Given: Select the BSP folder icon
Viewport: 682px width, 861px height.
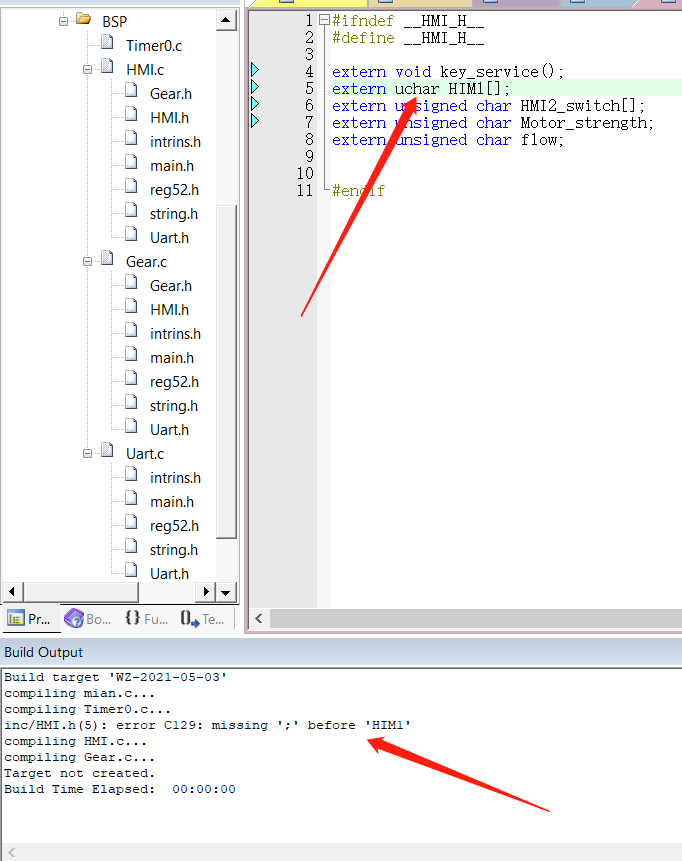Looking at the screenshot, I should [84, 20].
